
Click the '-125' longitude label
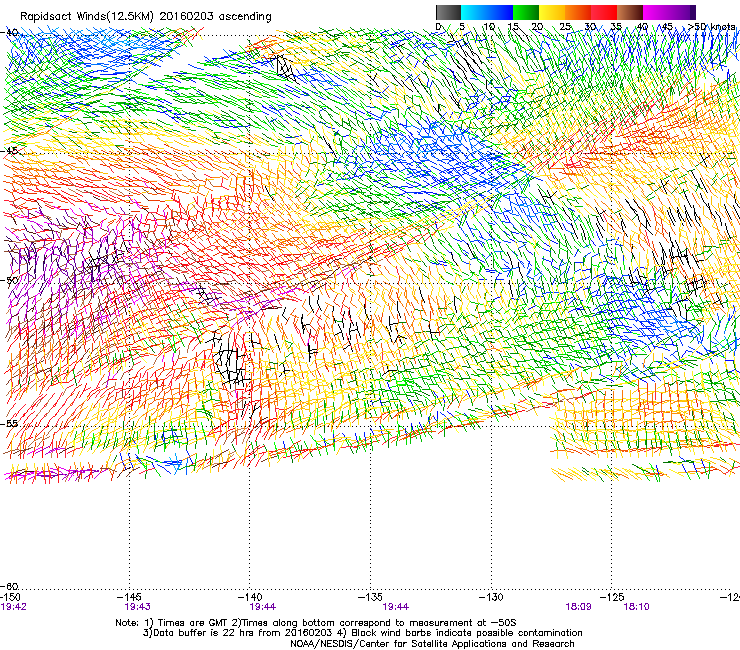pyautogui.click(x=612, y=597)
